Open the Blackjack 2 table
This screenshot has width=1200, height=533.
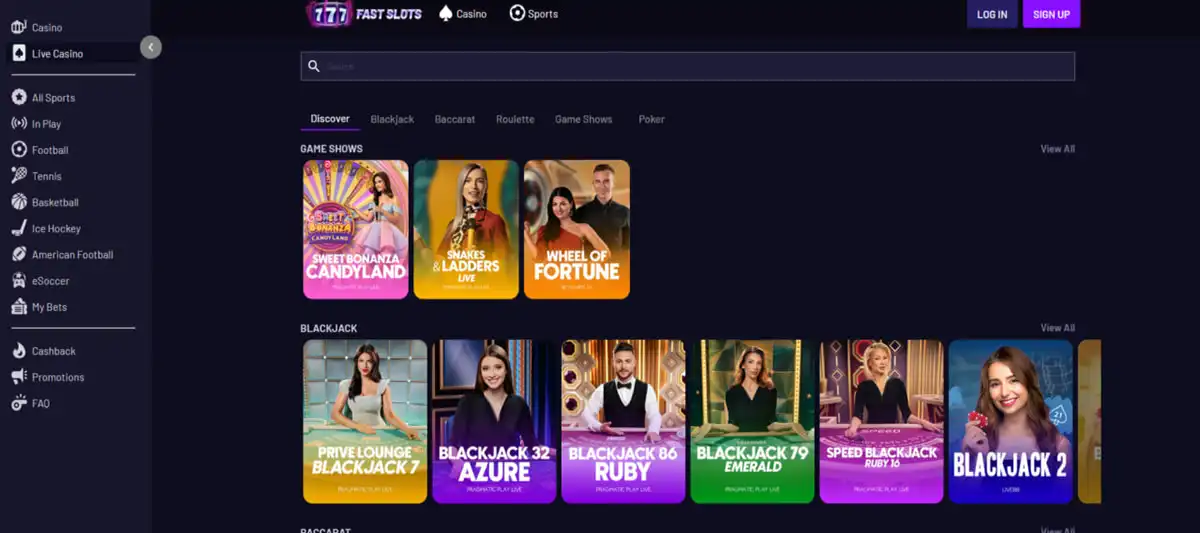click(1010, 421)
